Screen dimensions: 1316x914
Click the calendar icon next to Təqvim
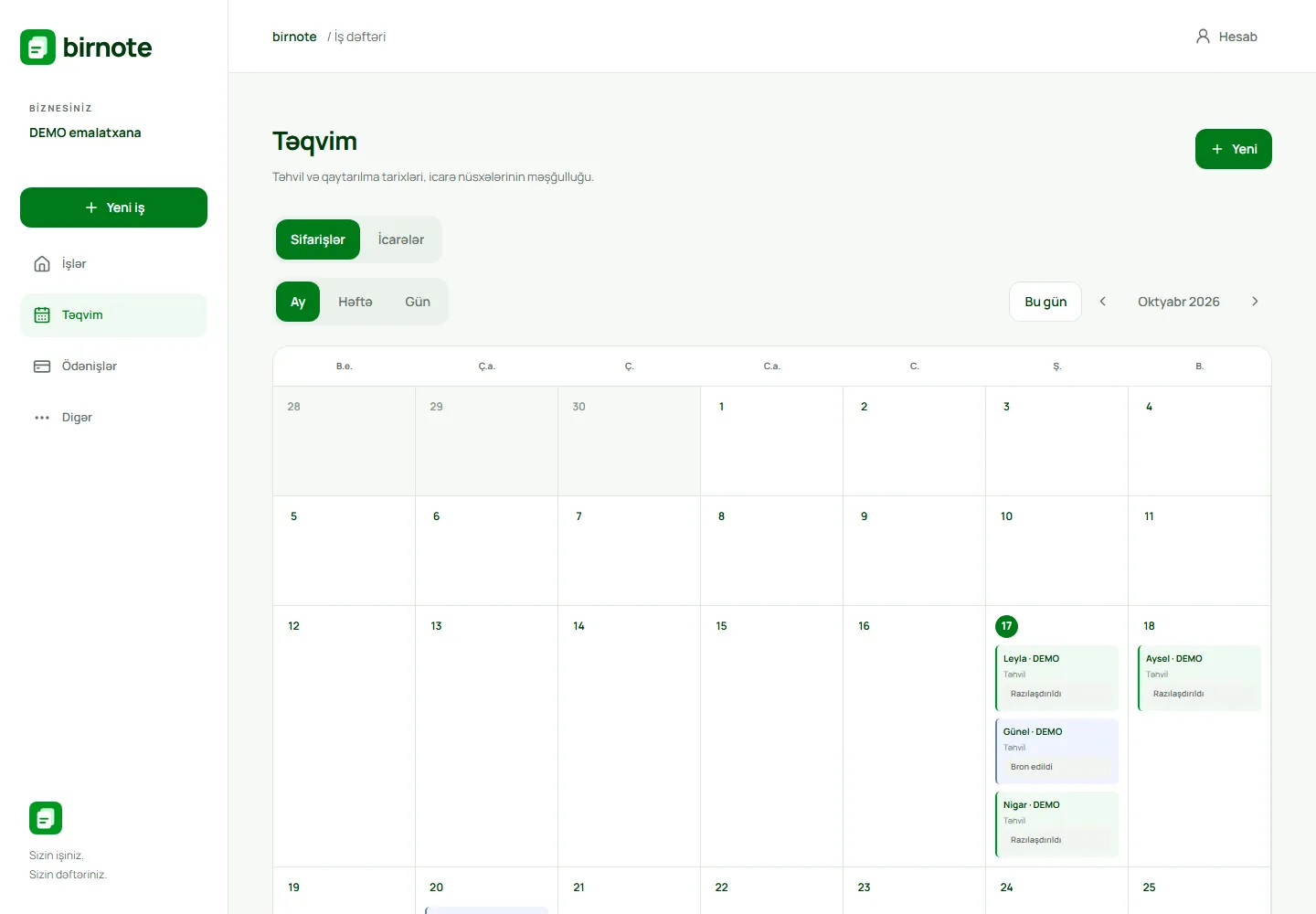pyautogui.click(x=42, y=314)
